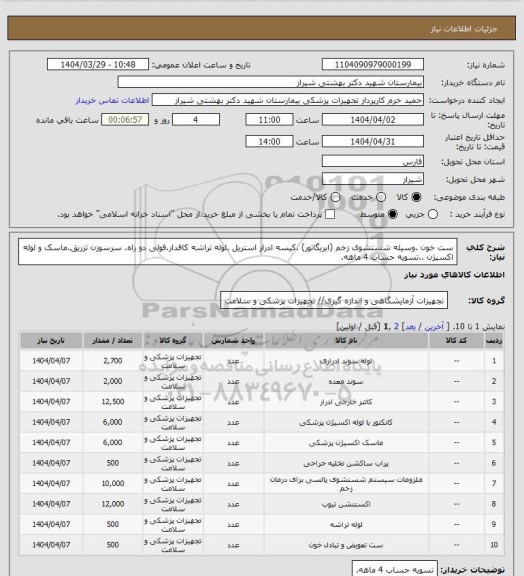Click the response deadline date 1404/04/02 field
This screenshot has height=576, width=524.
coord(373,120)
